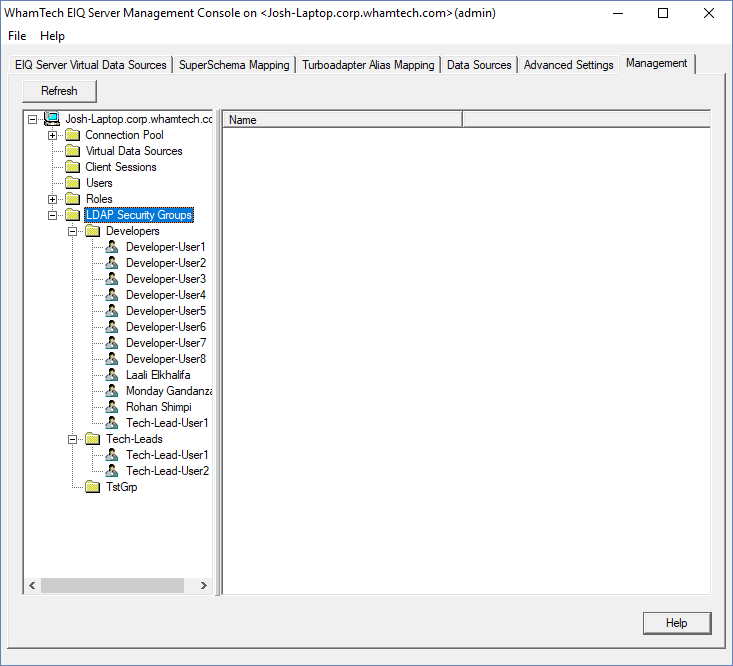Select Monday Gandanza in the tree

click(168, 391)
